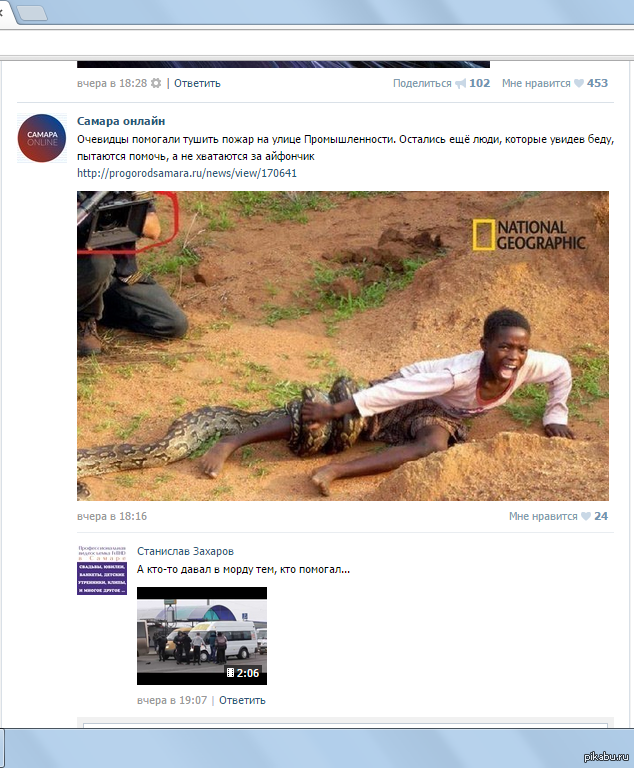Click the film icon on video duration badge
Viewport: 634px width, 768px height.
coord(230,673)
